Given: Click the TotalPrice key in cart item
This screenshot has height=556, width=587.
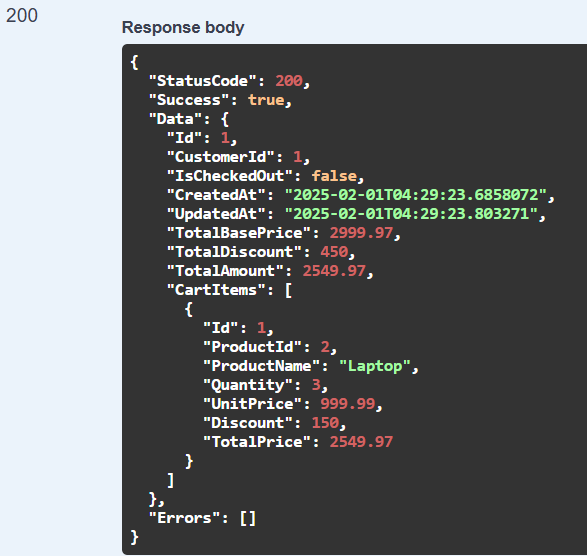Looking at the screenshot, I should pyautogui.click(x=257, y=442).
